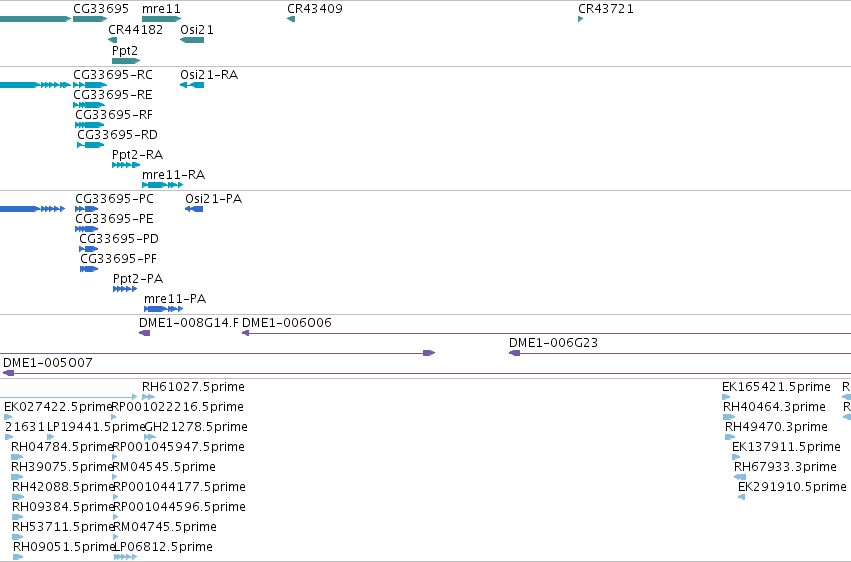
Task: Click the EK165421.5prime EST feature
Action: click(x=726, y=397)
